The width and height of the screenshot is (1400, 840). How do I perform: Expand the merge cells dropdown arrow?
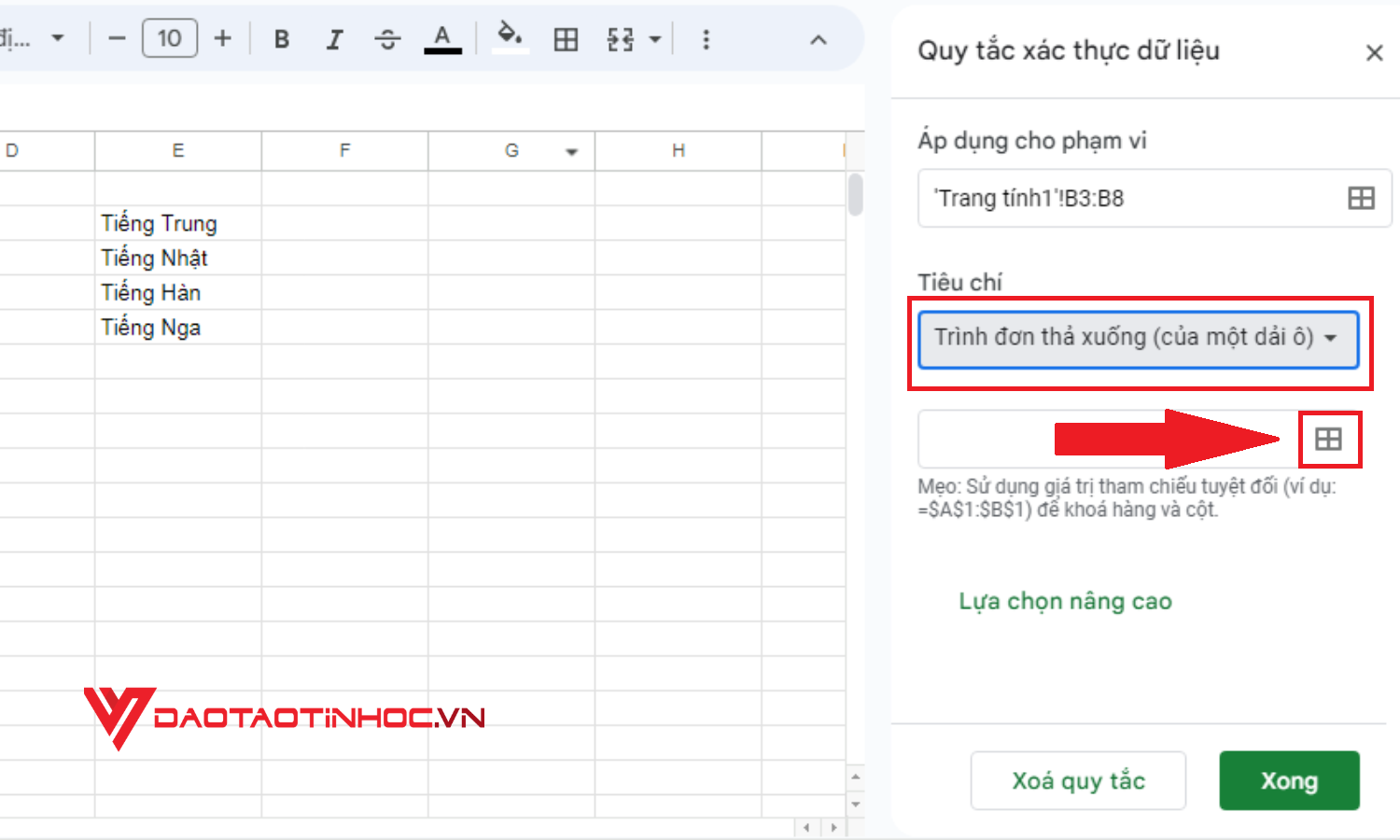point(653,38)
